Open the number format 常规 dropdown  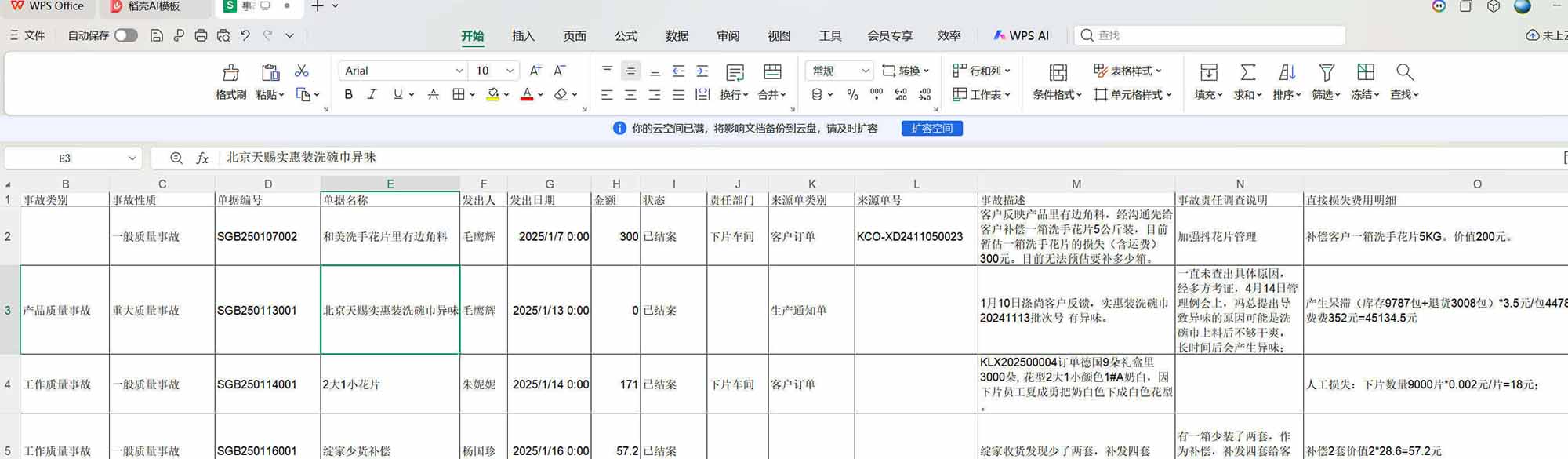pos(866,71)
